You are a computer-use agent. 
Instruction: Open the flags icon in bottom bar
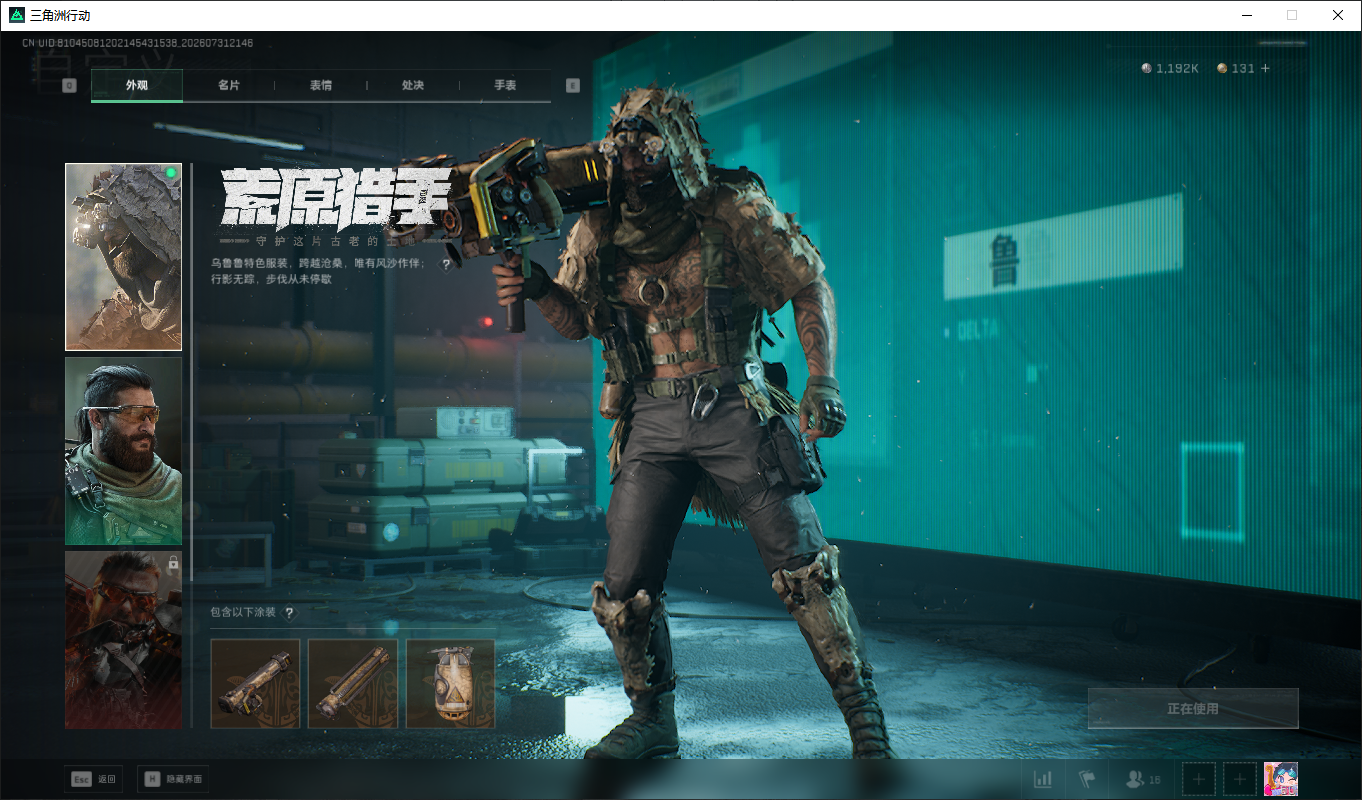click(x=1087, y=779)
